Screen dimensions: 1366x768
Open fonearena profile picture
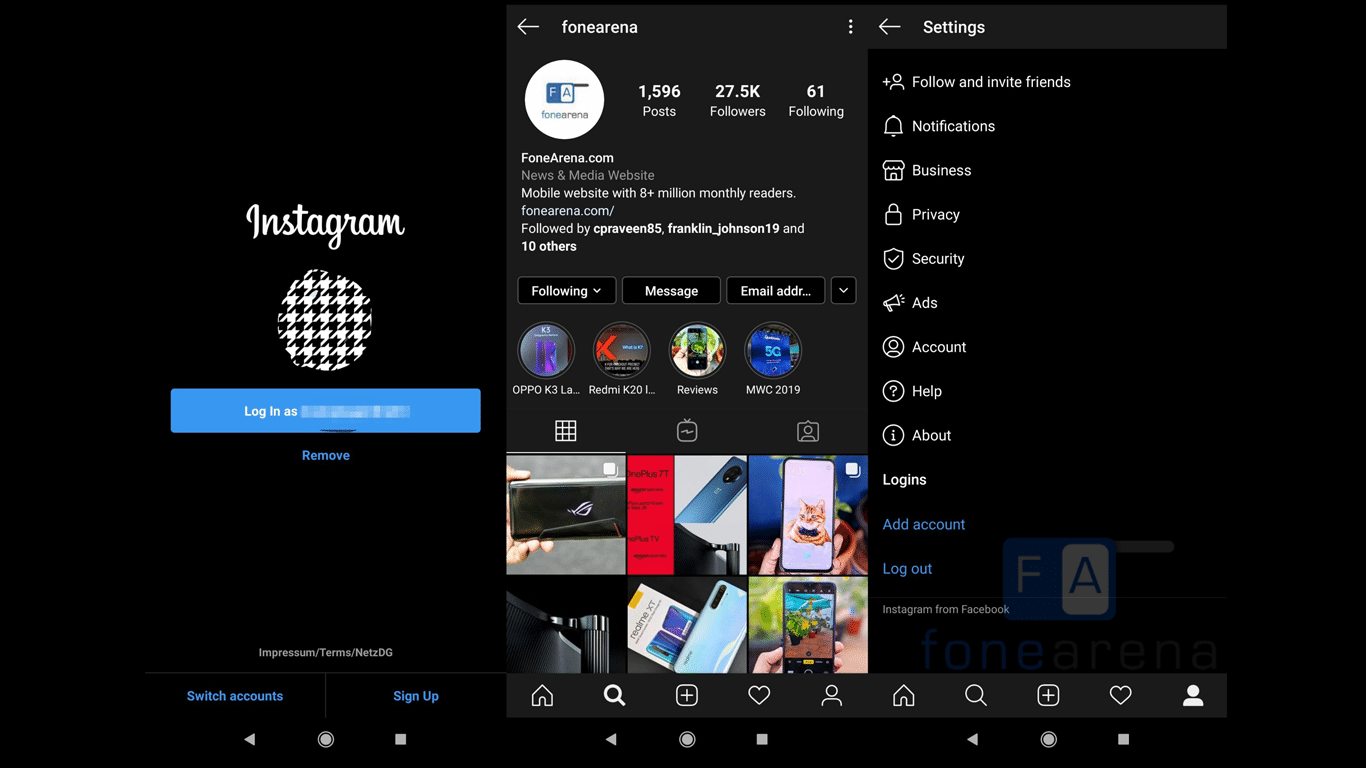pyautogui.click(x=565, y=99)
